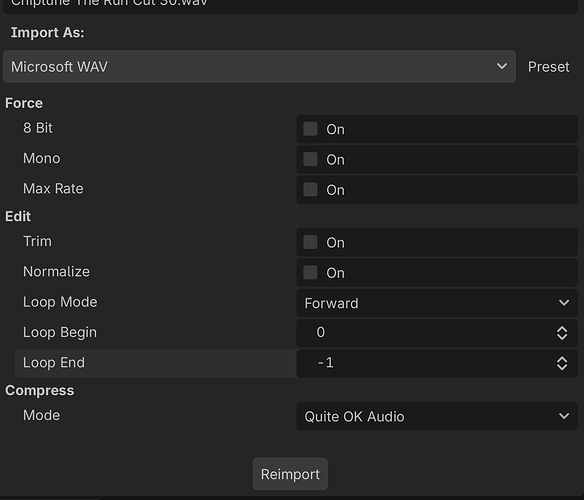Click the Mono property label
The image size is (584, 500).
pos(42,158)
